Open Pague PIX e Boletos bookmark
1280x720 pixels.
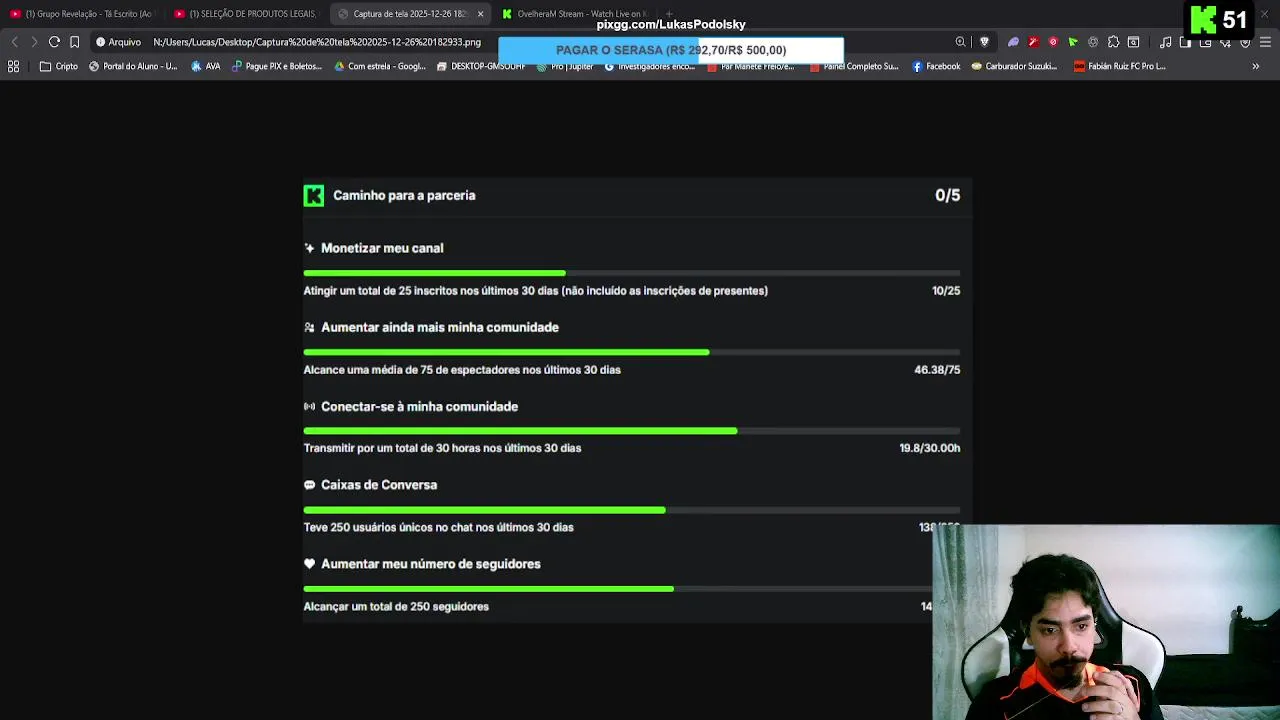coord(277,66)
